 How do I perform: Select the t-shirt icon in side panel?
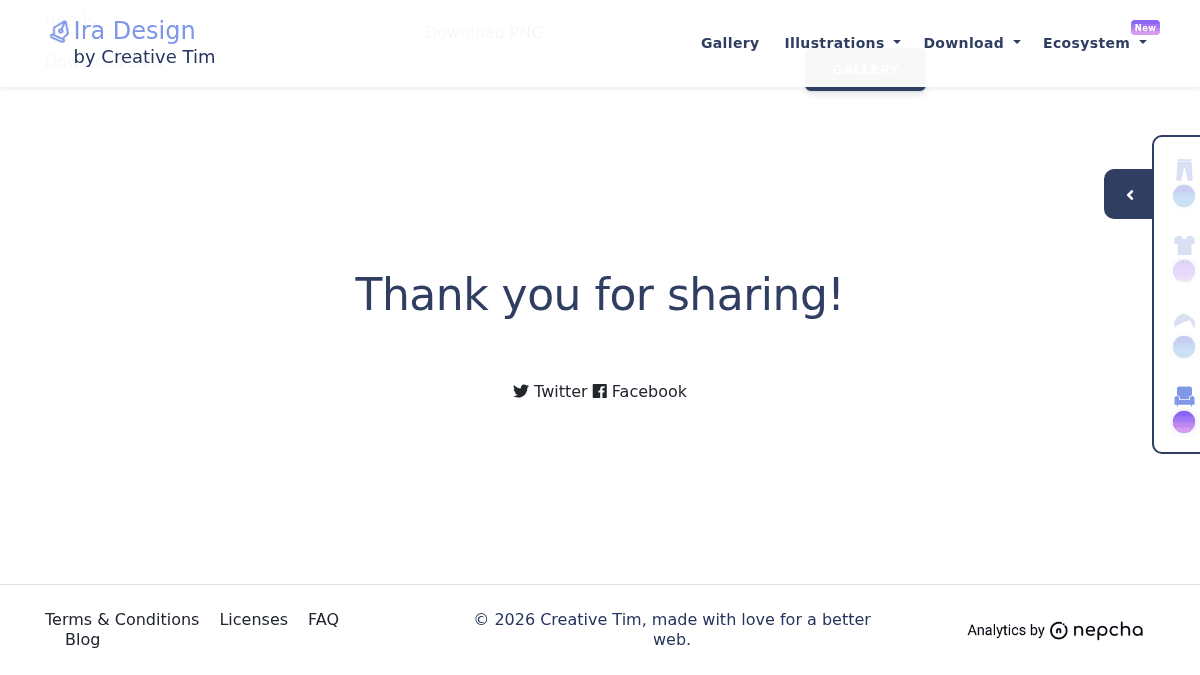(x=1184, y=245)
